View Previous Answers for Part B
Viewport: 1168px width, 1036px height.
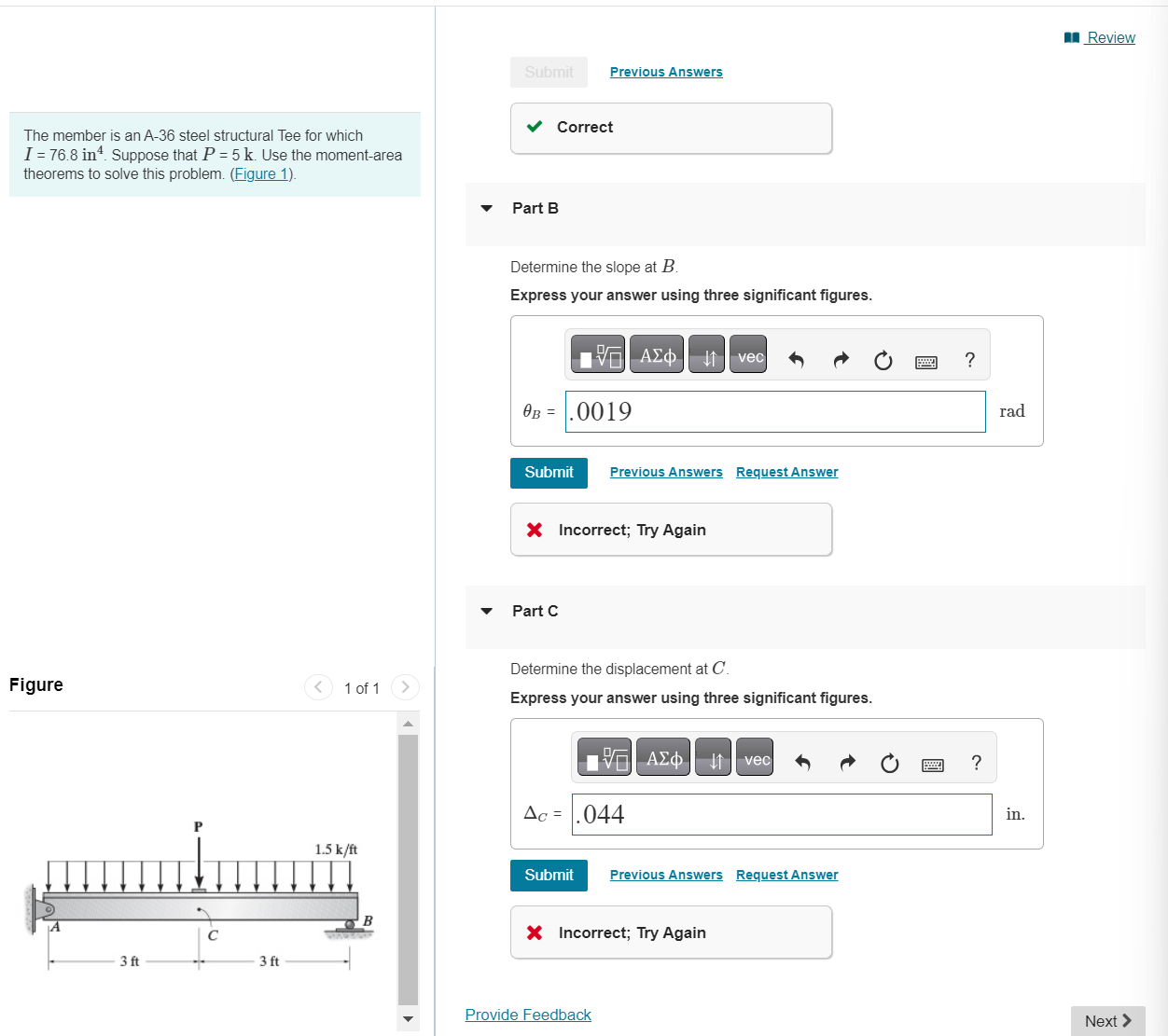point(666,472)
